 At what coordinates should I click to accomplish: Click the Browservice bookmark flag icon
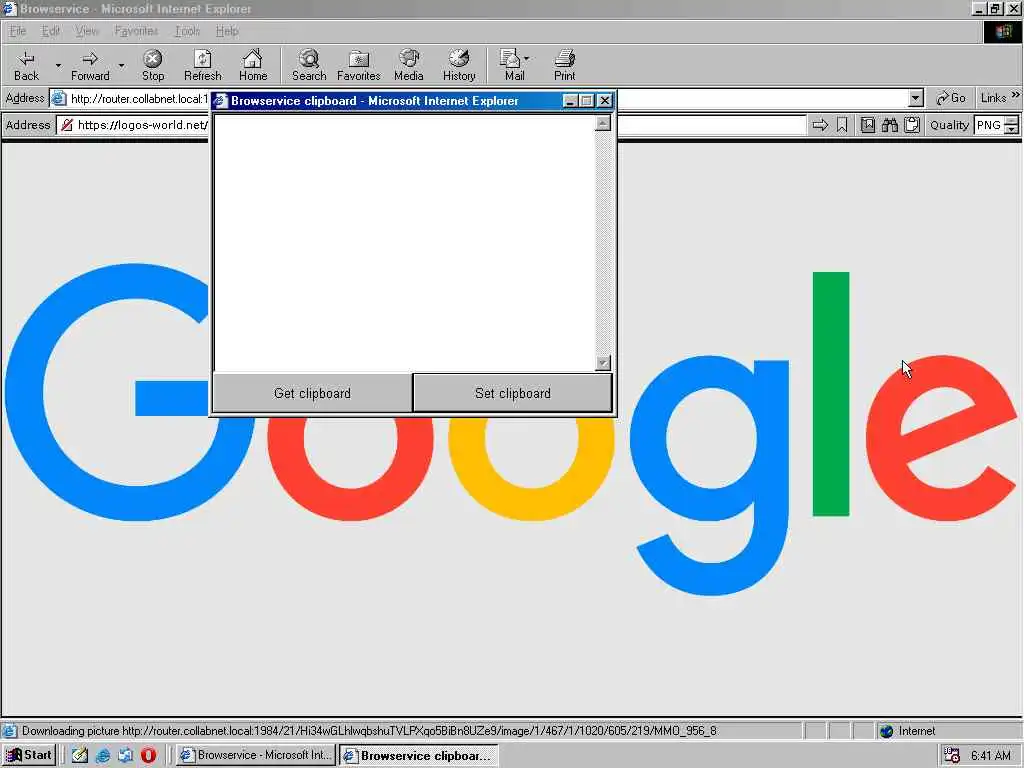[842, 125]
